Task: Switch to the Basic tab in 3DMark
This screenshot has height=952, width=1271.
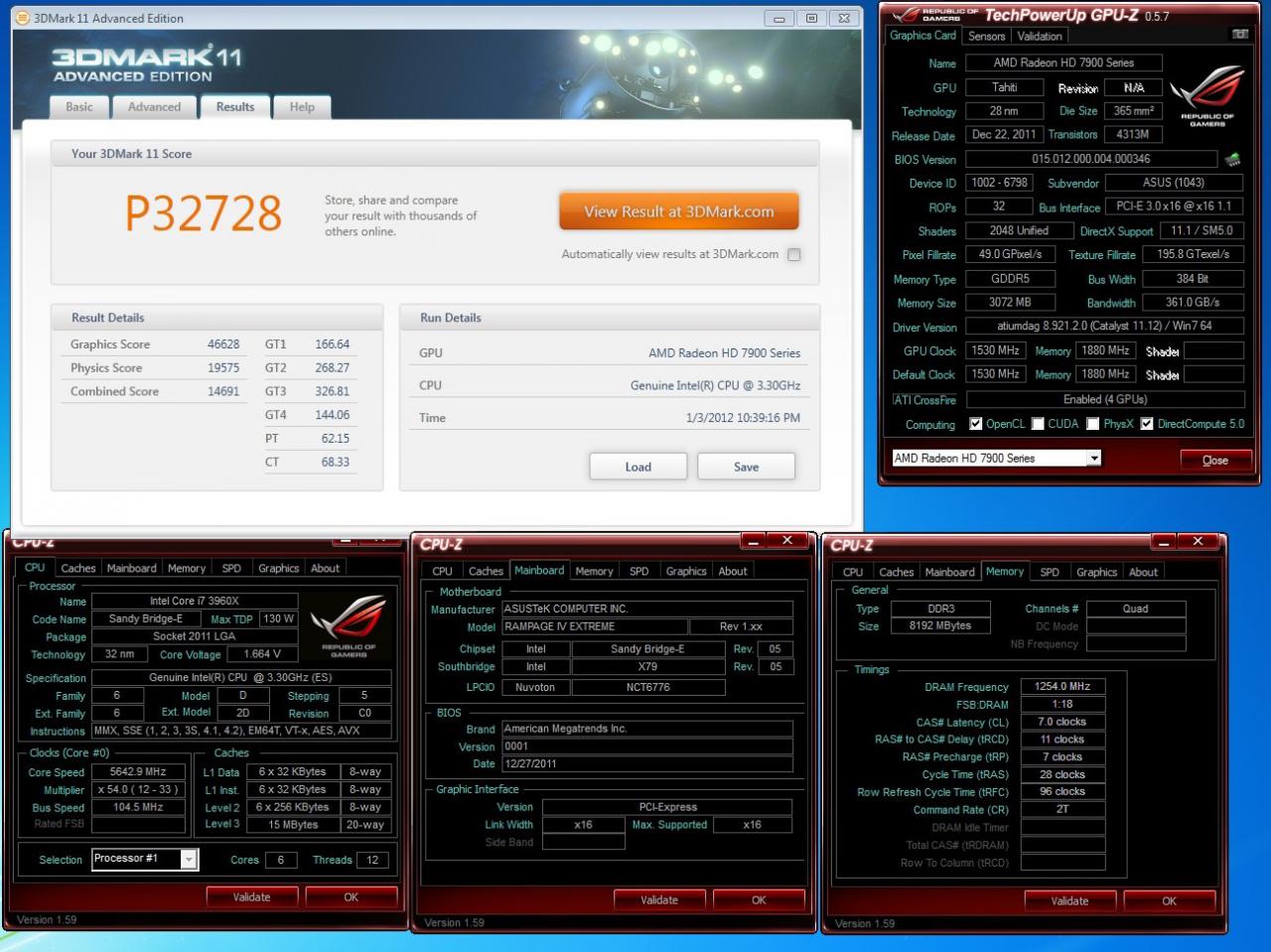Action: [79, 107]
